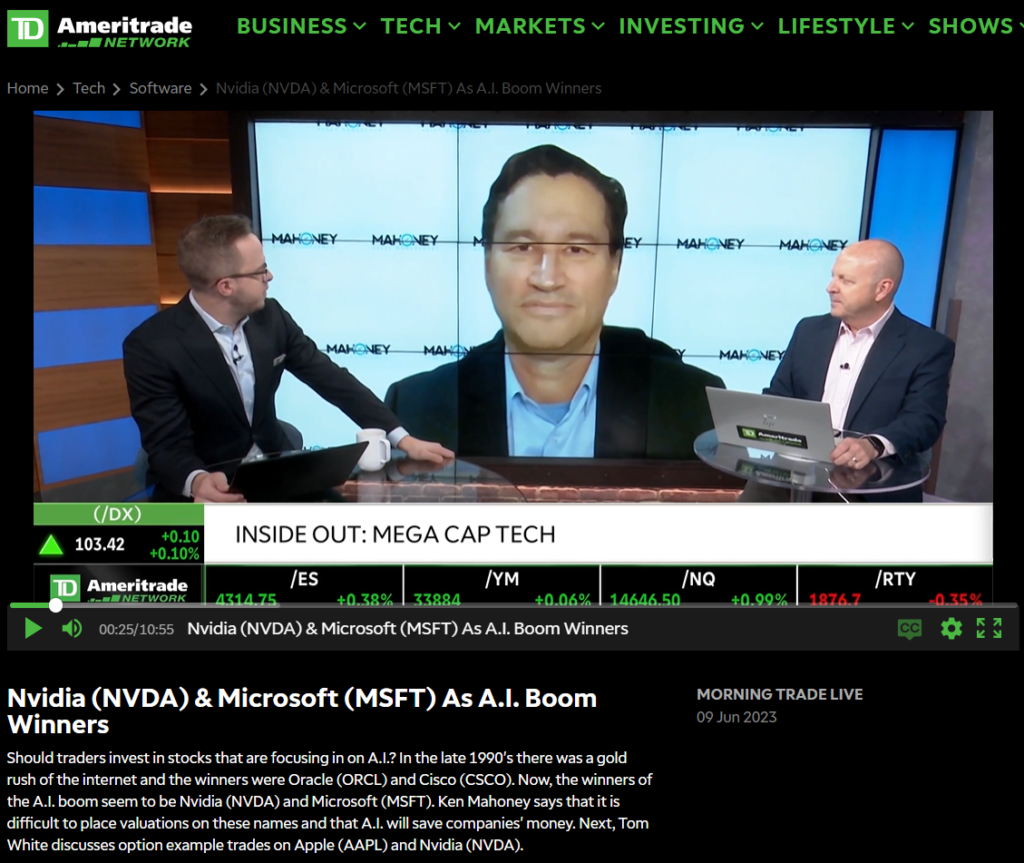Image resolution: width=1024 pixels, height=863 pixels.
Task: Click the 00:25/10:55 timestamp area
Action: coord(133,629)
